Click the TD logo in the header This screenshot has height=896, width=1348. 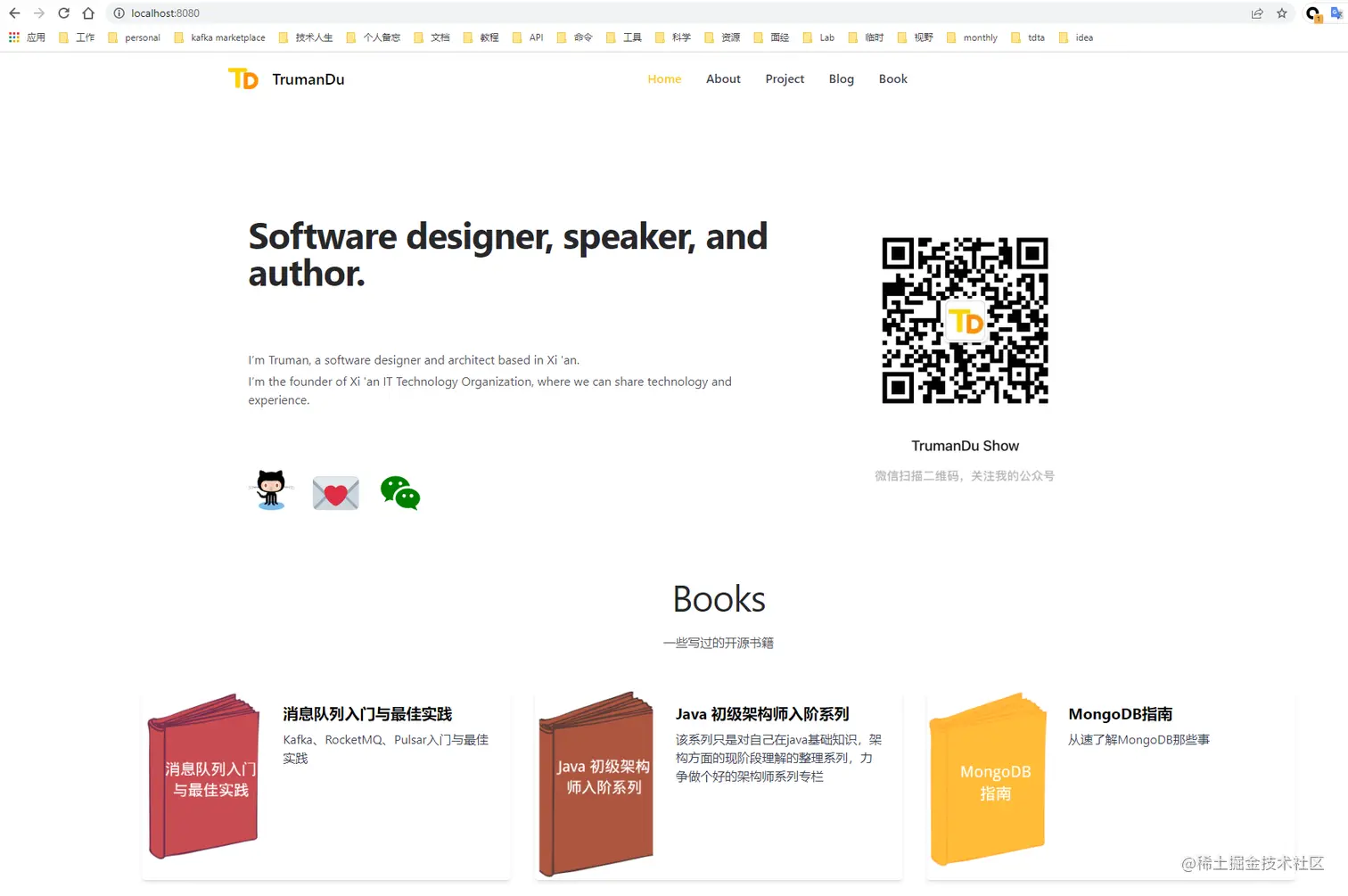(242, 79)
